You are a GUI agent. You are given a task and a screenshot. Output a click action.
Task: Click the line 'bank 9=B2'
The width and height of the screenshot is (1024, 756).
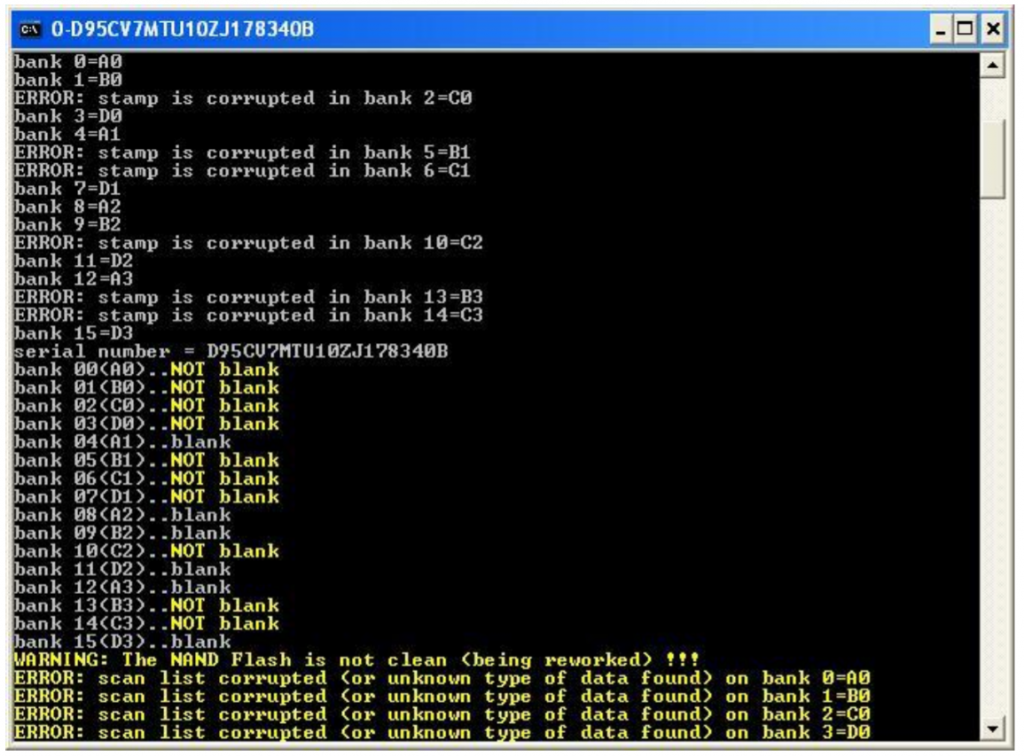(68, 225)
